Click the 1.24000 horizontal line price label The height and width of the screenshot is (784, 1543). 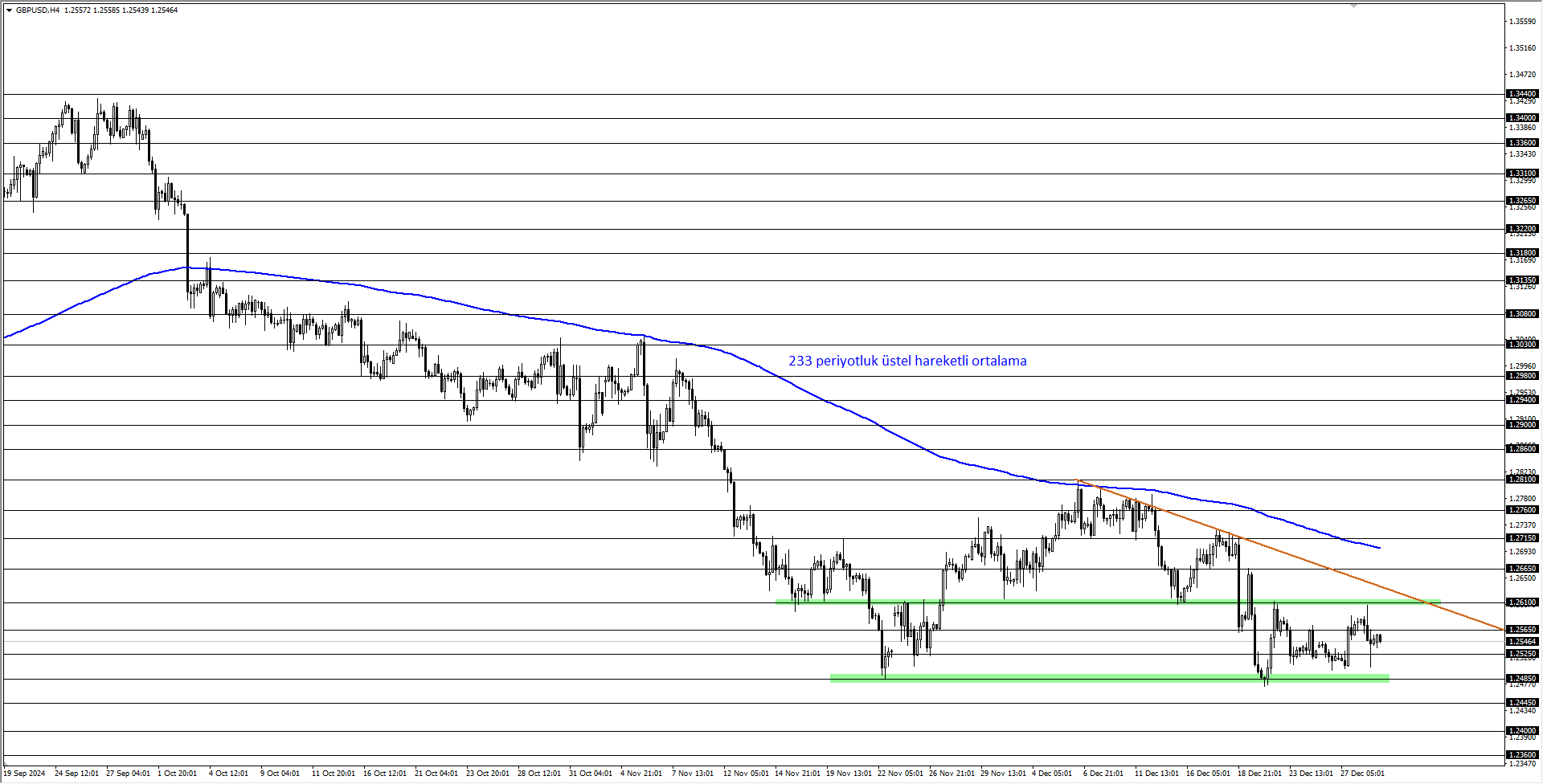[1522, 731]
